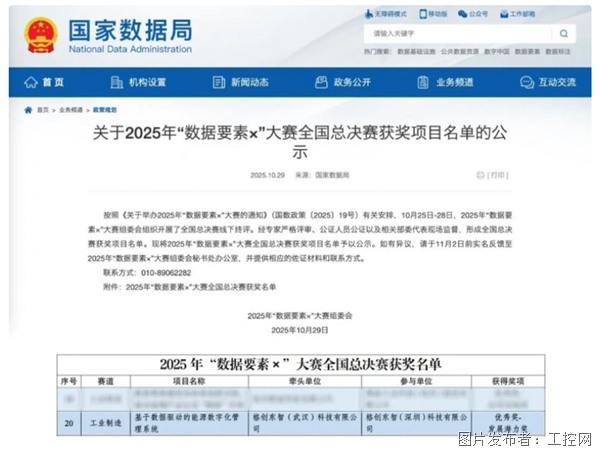Open the 机构设置 navigation menu
Viewport: 600px width, 453px height.
point(140,82)
